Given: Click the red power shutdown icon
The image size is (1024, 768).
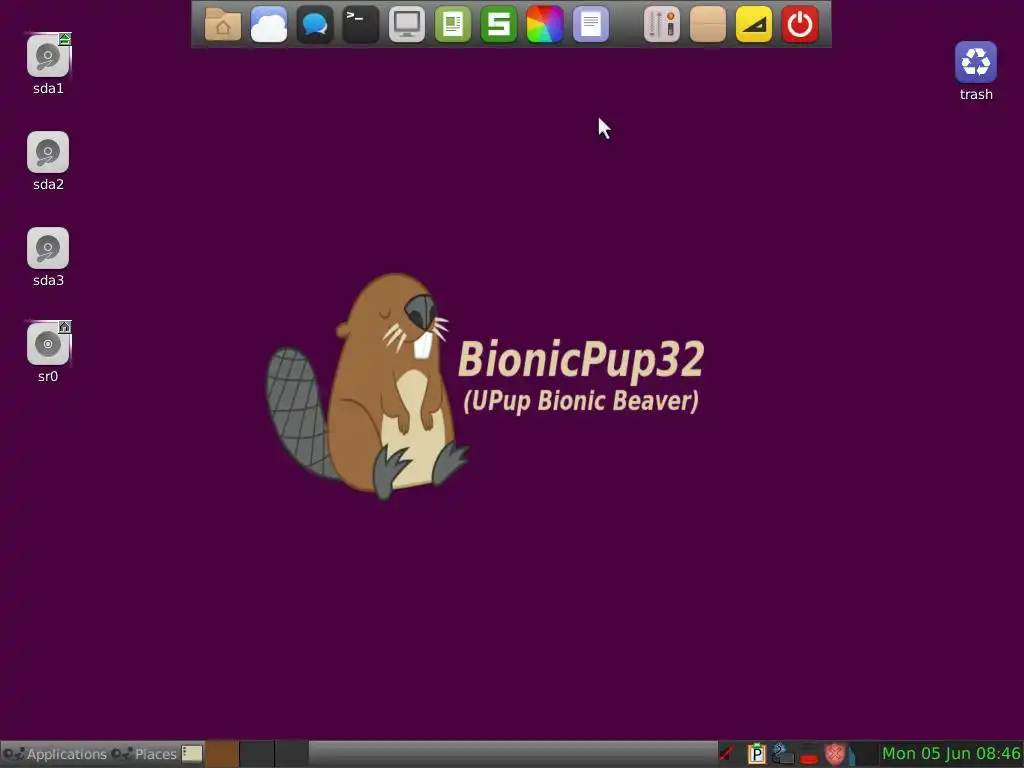Looking at the screenshot, I should pyautogui.click(x=800, y=25).
